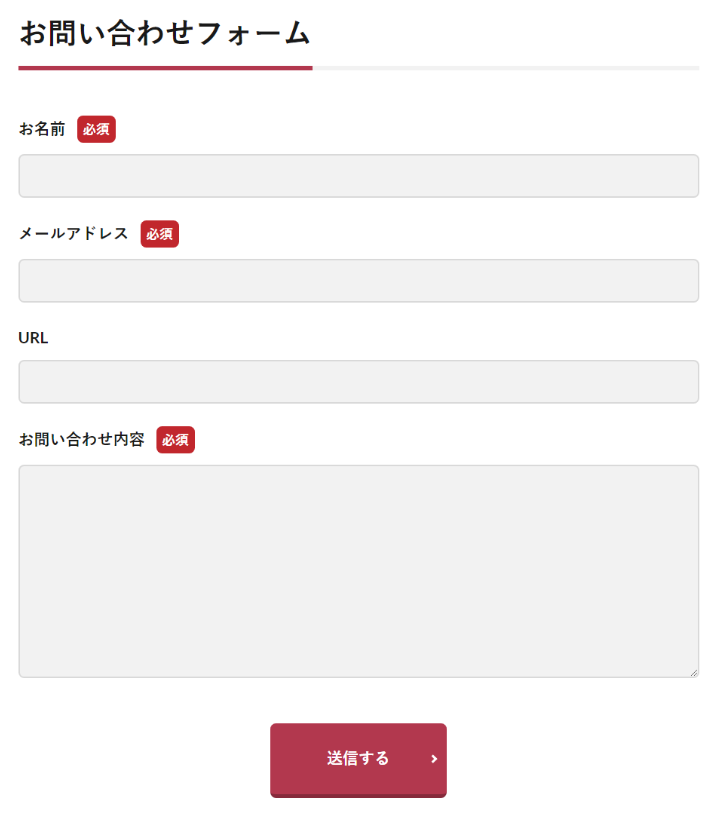
Task: Click the word フォーム in the heading
Action: tap(254, 33)
